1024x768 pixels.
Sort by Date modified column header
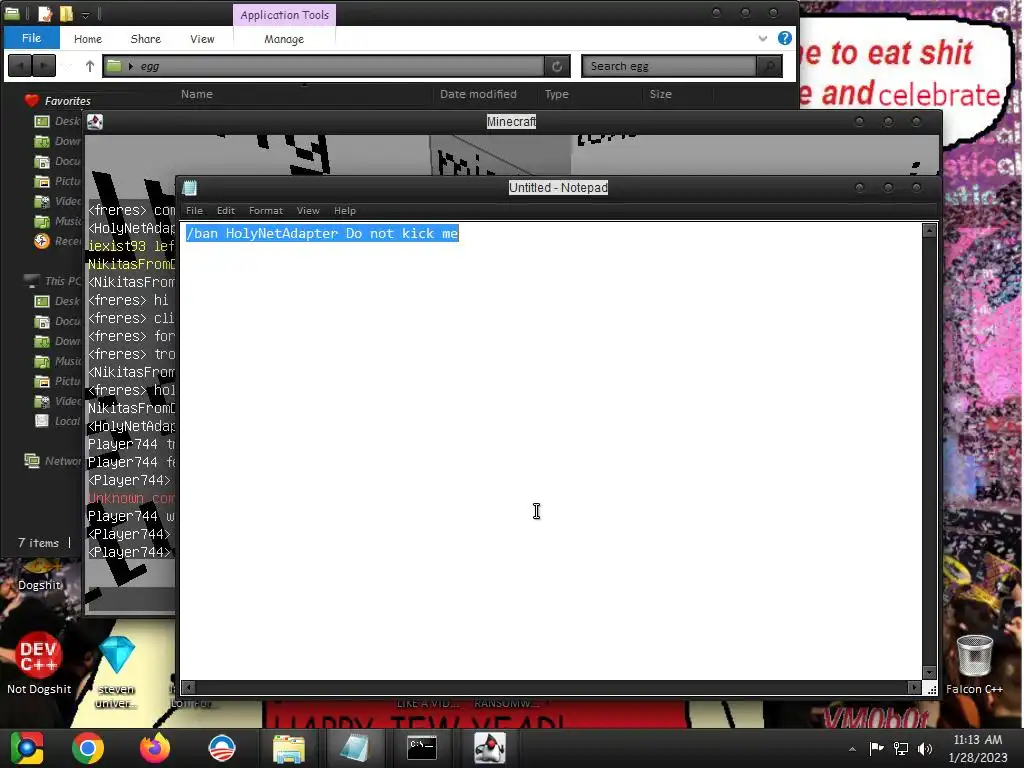coord(478,94)
